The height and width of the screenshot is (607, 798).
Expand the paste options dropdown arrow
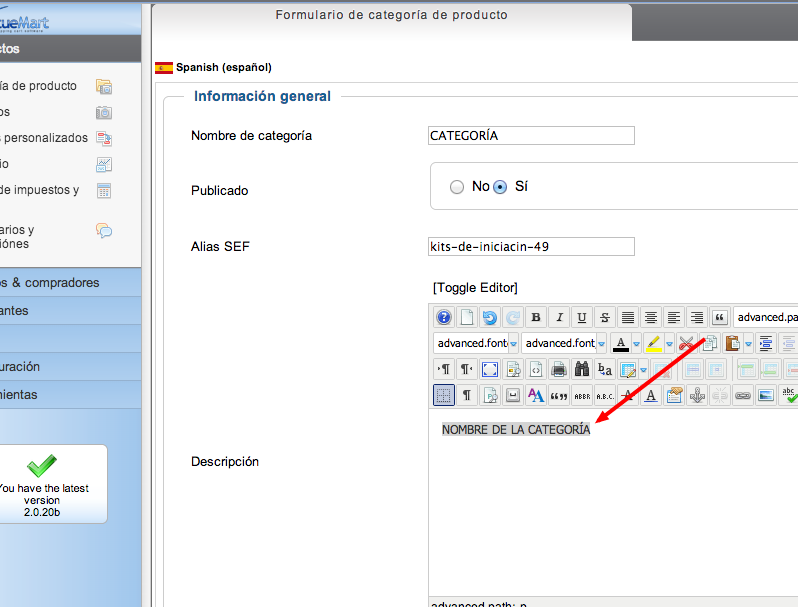coord(748,344)
